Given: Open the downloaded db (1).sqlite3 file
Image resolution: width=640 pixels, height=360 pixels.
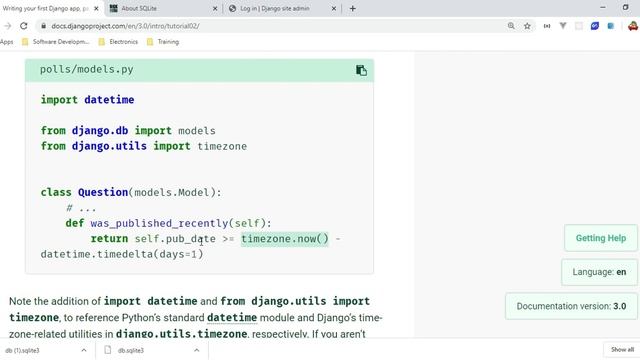Looking at the screenshot, I should pyautogui.click(x=22, y=350).
